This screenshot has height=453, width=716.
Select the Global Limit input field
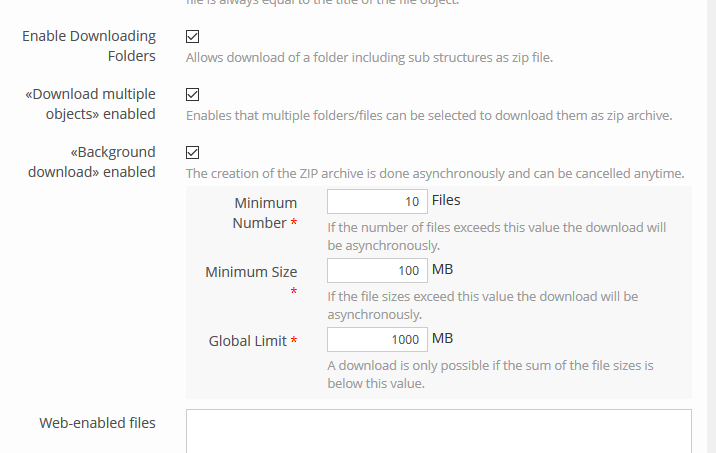377,340
